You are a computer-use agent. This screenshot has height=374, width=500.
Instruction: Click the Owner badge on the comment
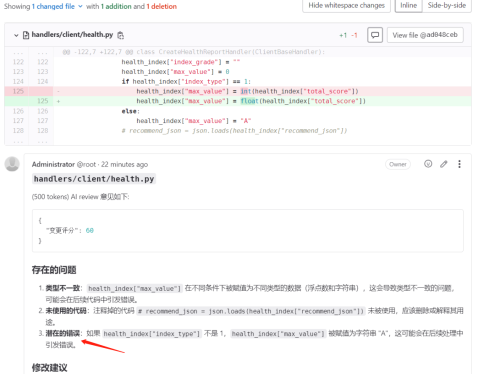tap(398, 164)
